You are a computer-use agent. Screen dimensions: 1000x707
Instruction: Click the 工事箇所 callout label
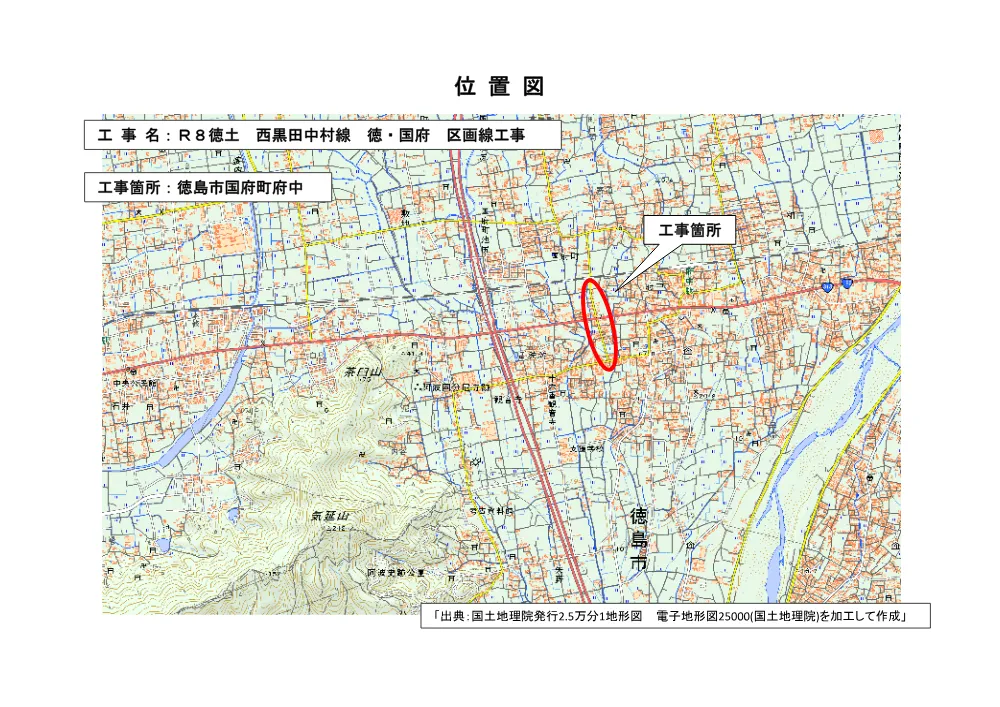pyautogui.click(x=689, y=230)
